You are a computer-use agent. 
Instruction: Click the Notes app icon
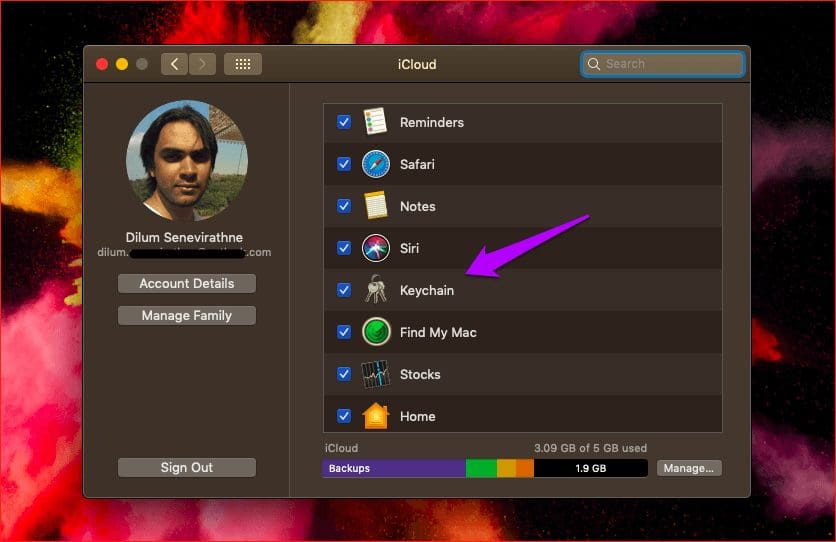375,206
